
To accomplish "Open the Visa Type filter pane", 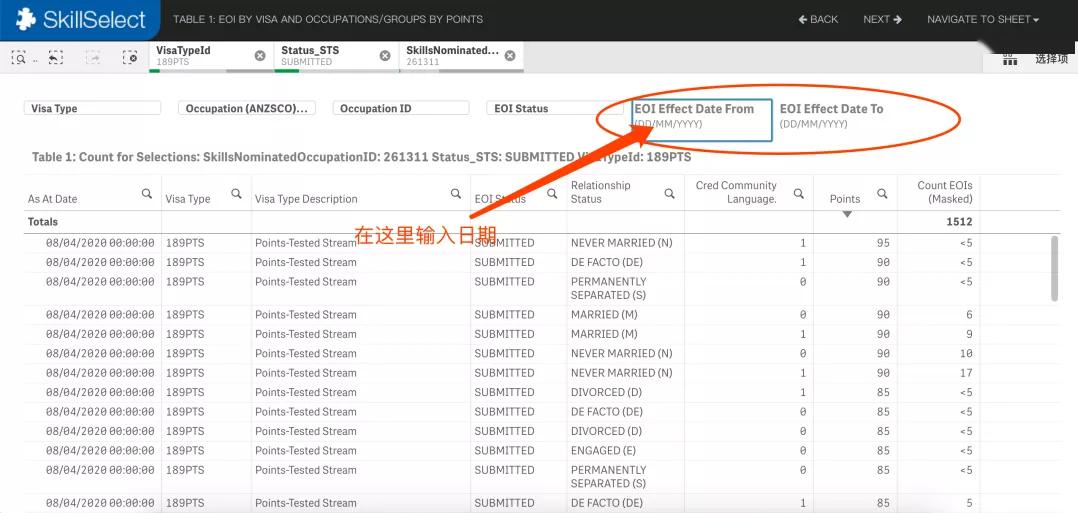I will point(92,108).
